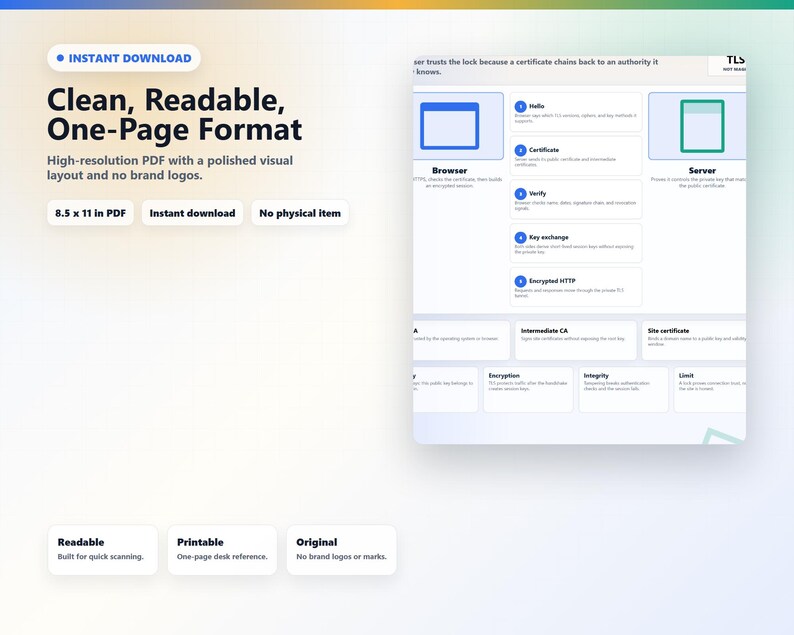Click "Proves it controls the private key" text
794x635 pixels.
(x=698, y=182)
